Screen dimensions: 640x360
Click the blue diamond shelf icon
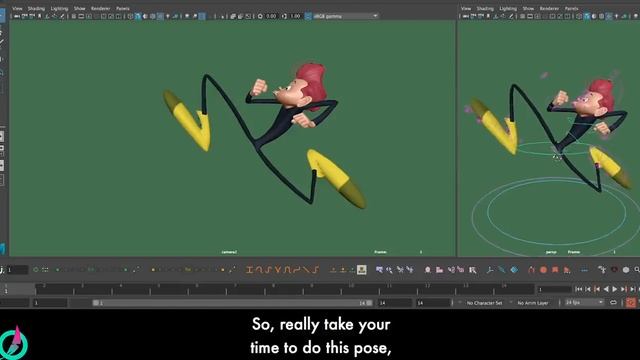[514, 270]
